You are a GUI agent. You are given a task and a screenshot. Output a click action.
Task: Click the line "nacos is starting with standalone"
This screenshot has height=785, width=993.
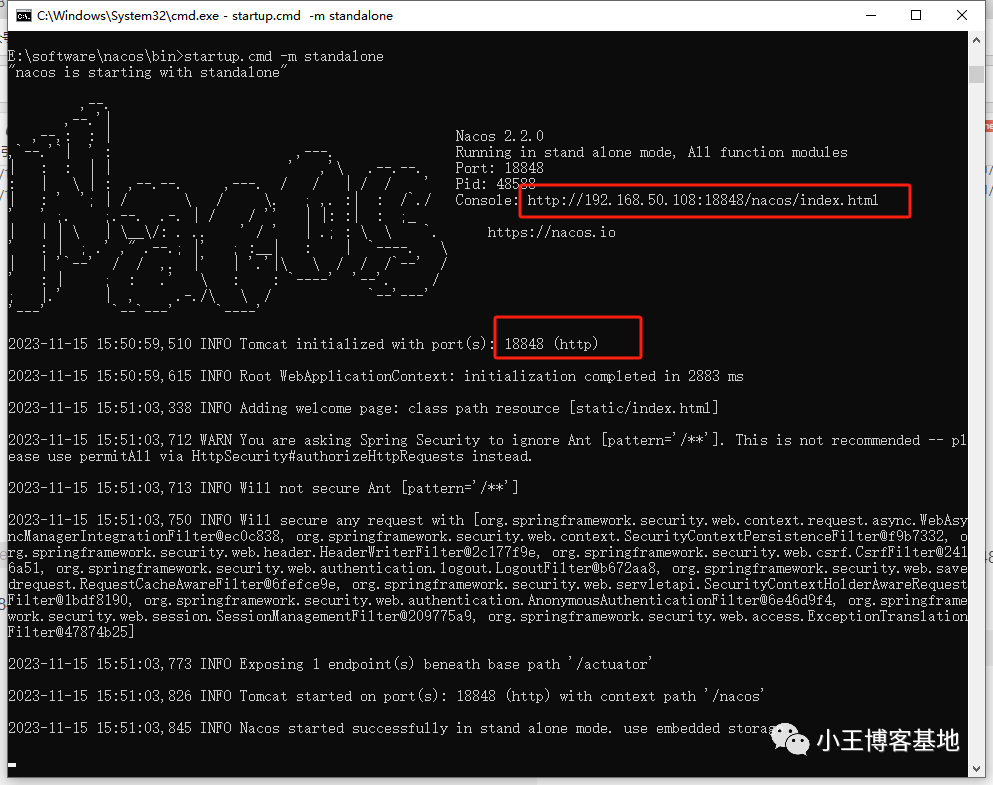click(148, 73)
